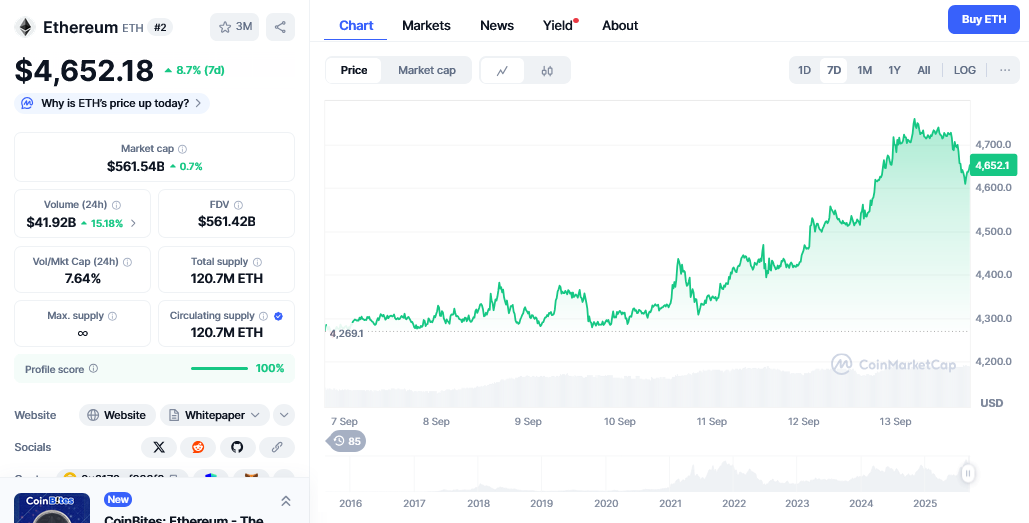Click the FDV info icon
Image resolution: width=1029 pixels, height=523 pixels.
click(238, 205)
